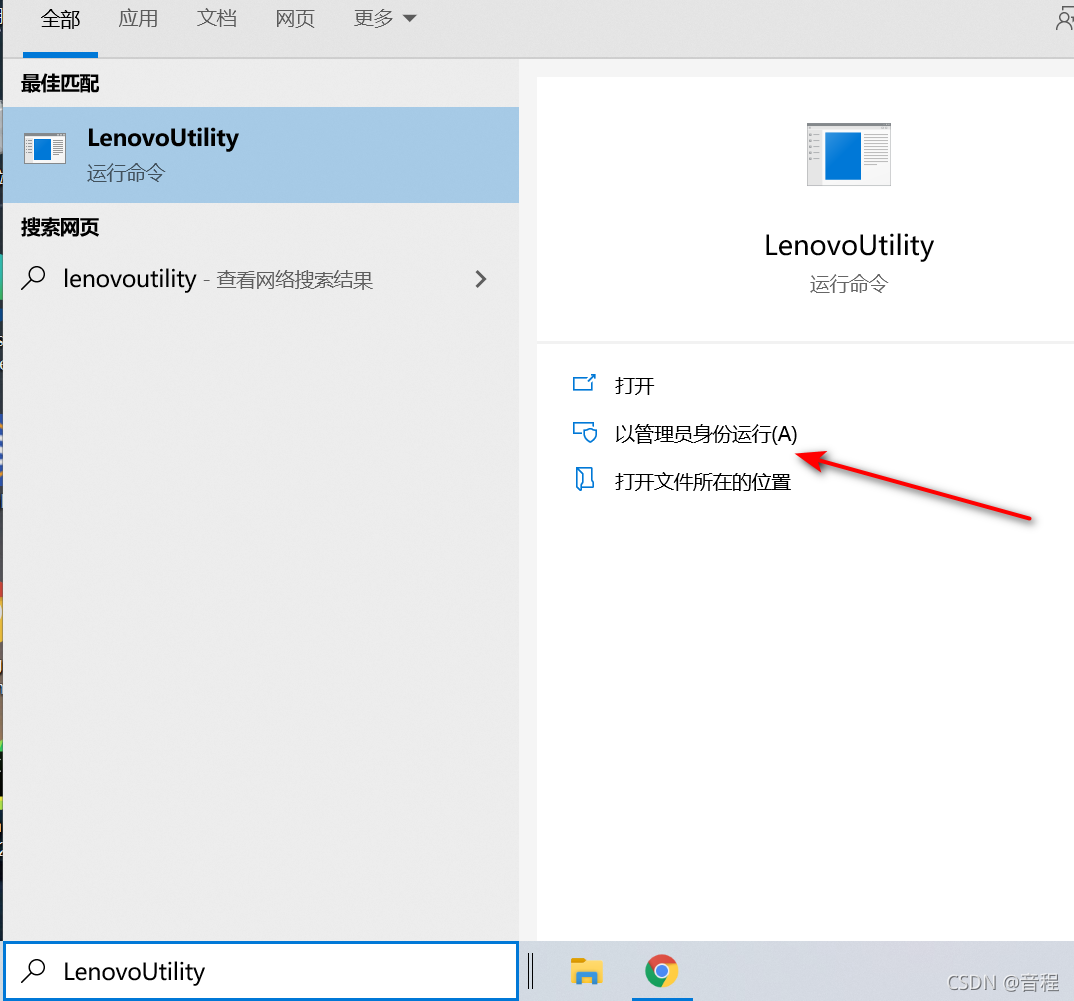Open the lenovoutility web search suggestion
This screenshot has height=1001, width=1074.
[261, 279]
